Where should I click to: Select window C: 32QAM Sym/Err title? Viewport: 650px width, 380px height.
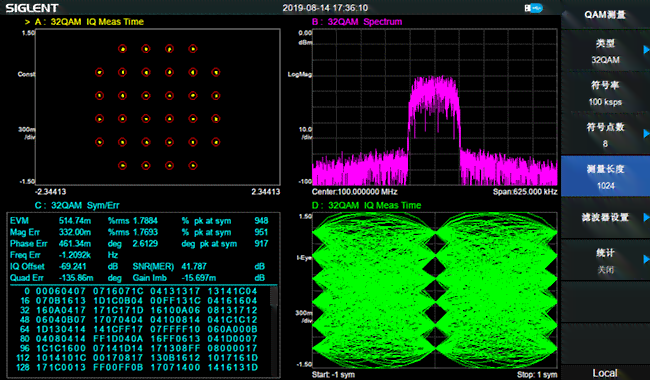pyautogui.click(x=77, y=206)
